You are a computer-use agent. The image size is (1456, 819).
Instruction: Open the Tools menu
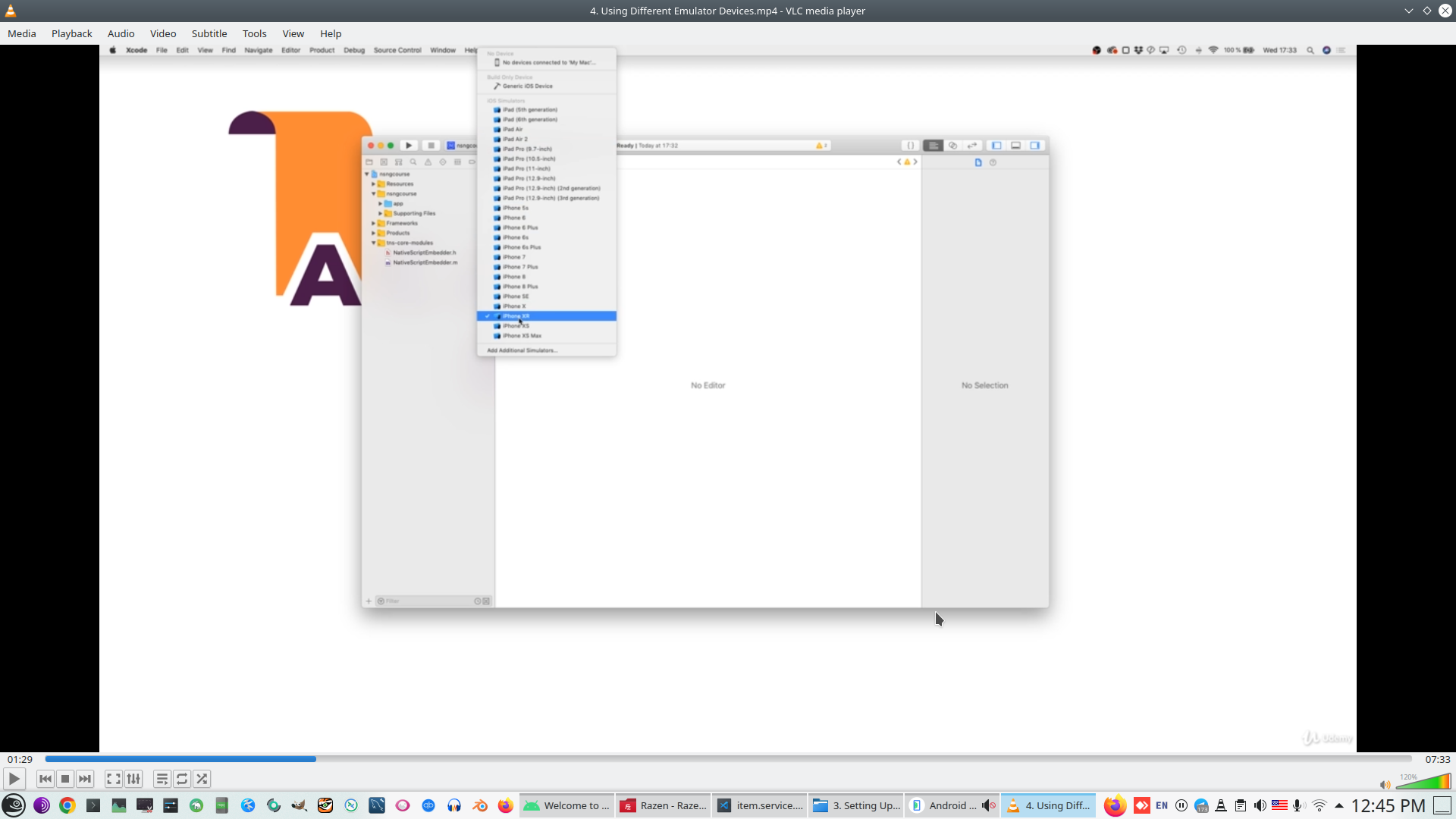pyautogui.click(x=254, y=33)
